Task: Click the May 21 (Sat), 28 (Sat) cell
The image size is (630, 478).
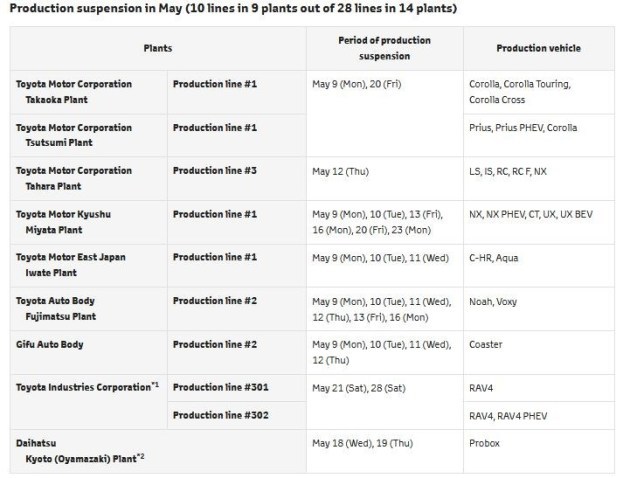Action: (385, 402)
